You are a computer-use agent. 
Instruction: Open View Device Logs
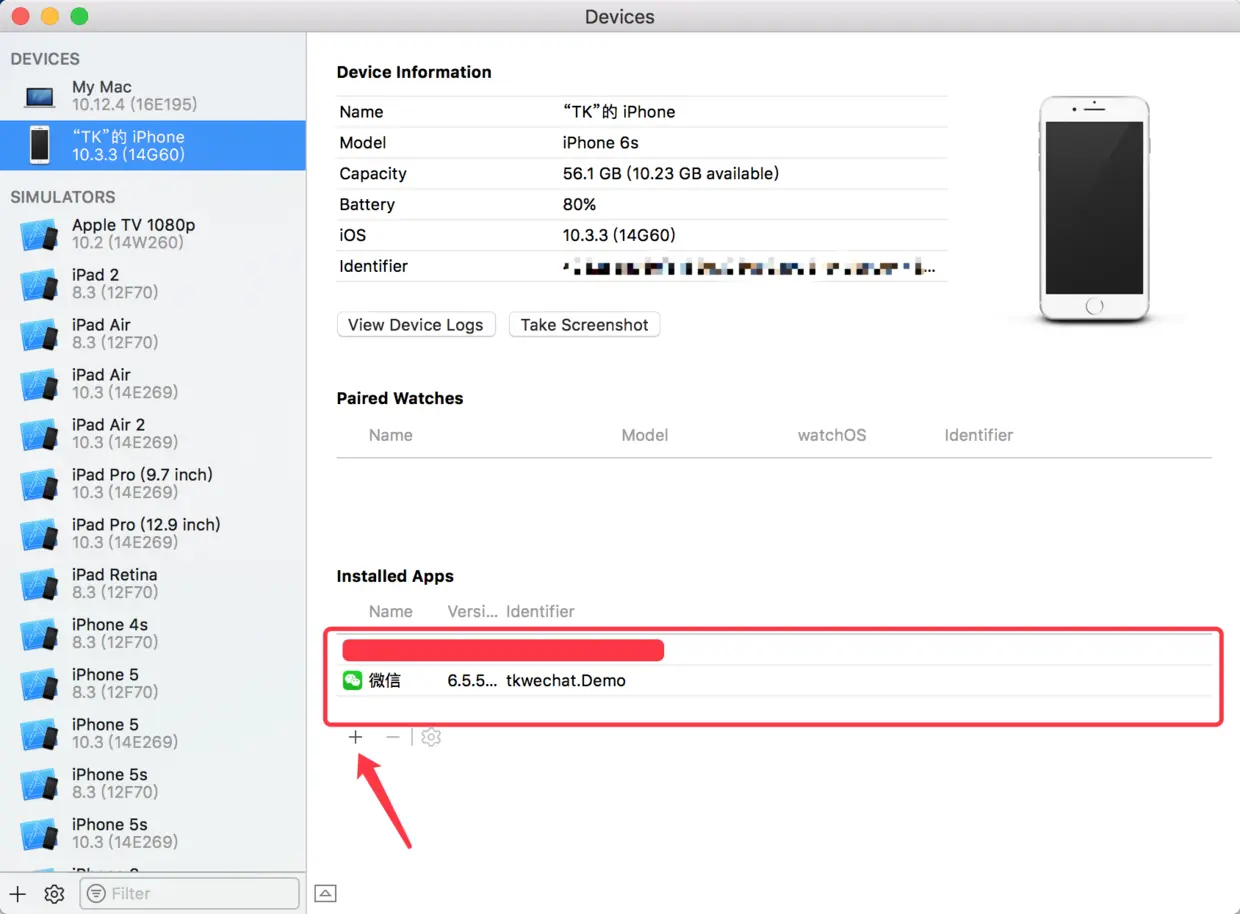[x=416, y=325]
